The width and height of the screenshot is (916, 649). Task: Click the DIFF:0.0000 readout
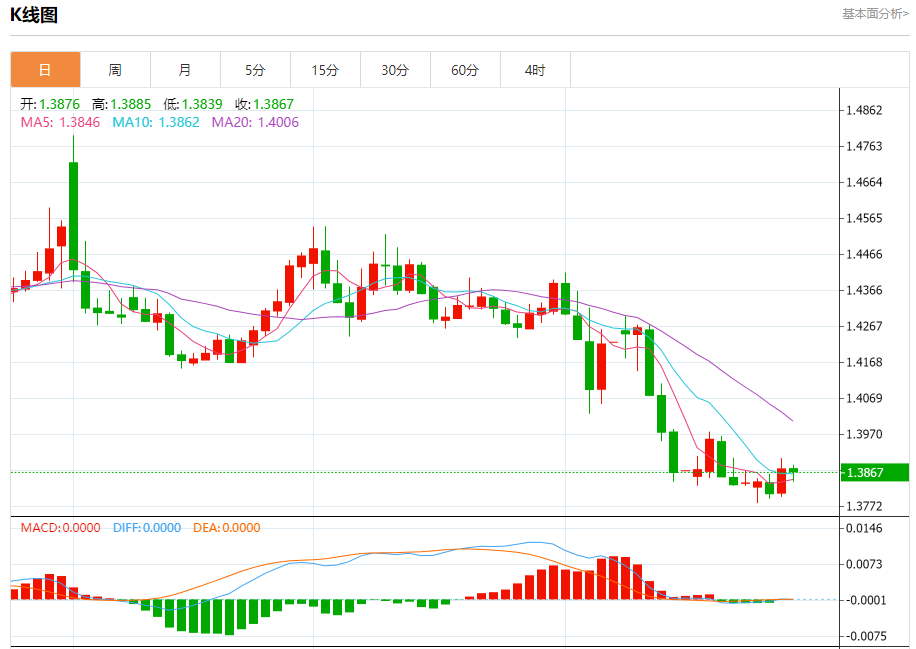point(147,527)
